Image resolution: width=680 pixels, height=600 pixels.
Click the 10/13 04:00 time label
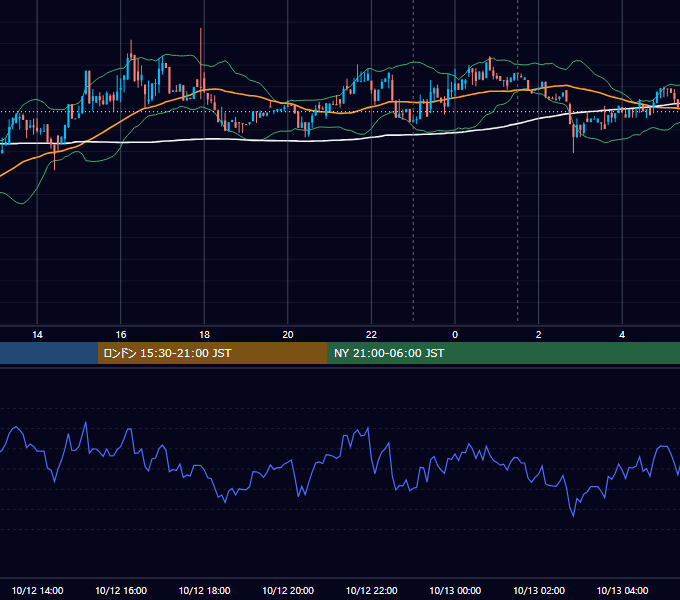tap(622, 590)
